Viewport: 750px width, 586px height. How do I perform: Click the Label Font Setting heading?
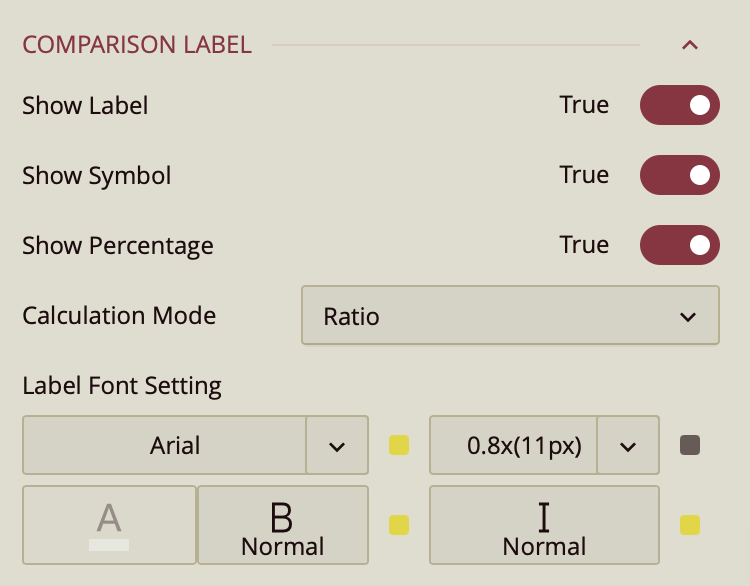(x=122, y=385)
